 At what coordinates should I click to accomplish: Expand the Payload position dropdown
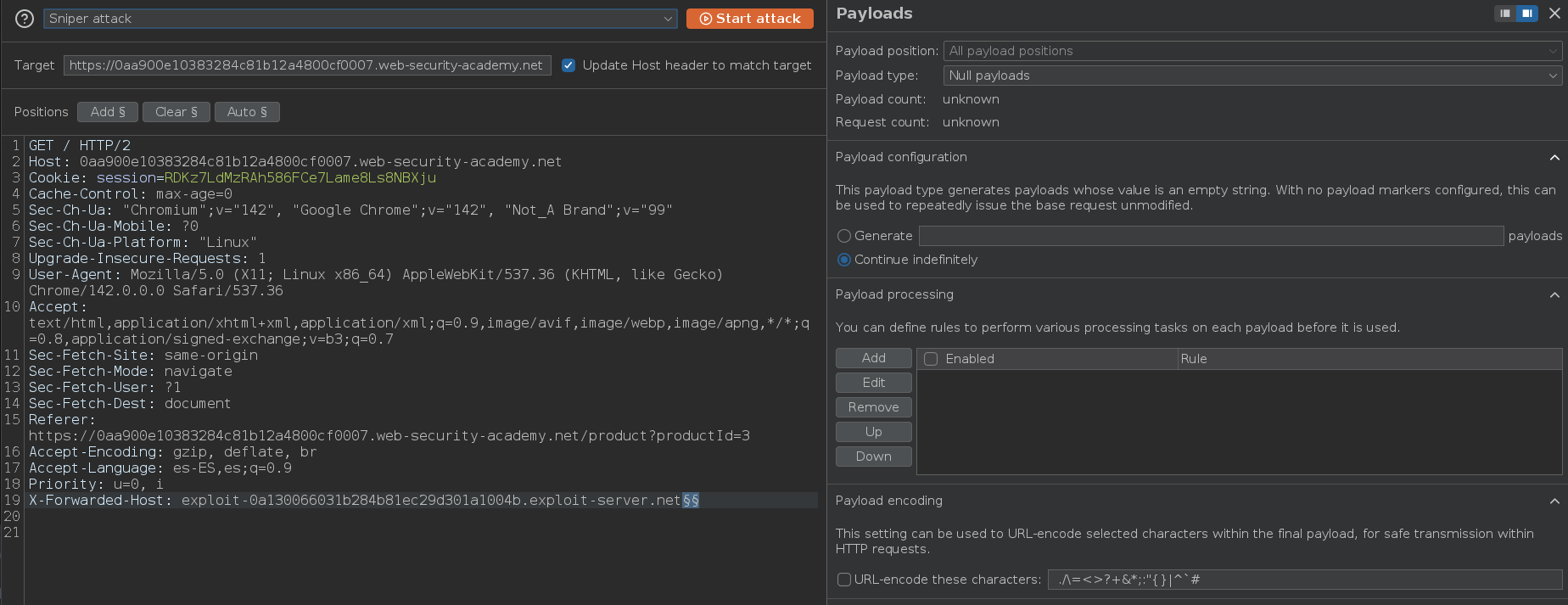1252,51
